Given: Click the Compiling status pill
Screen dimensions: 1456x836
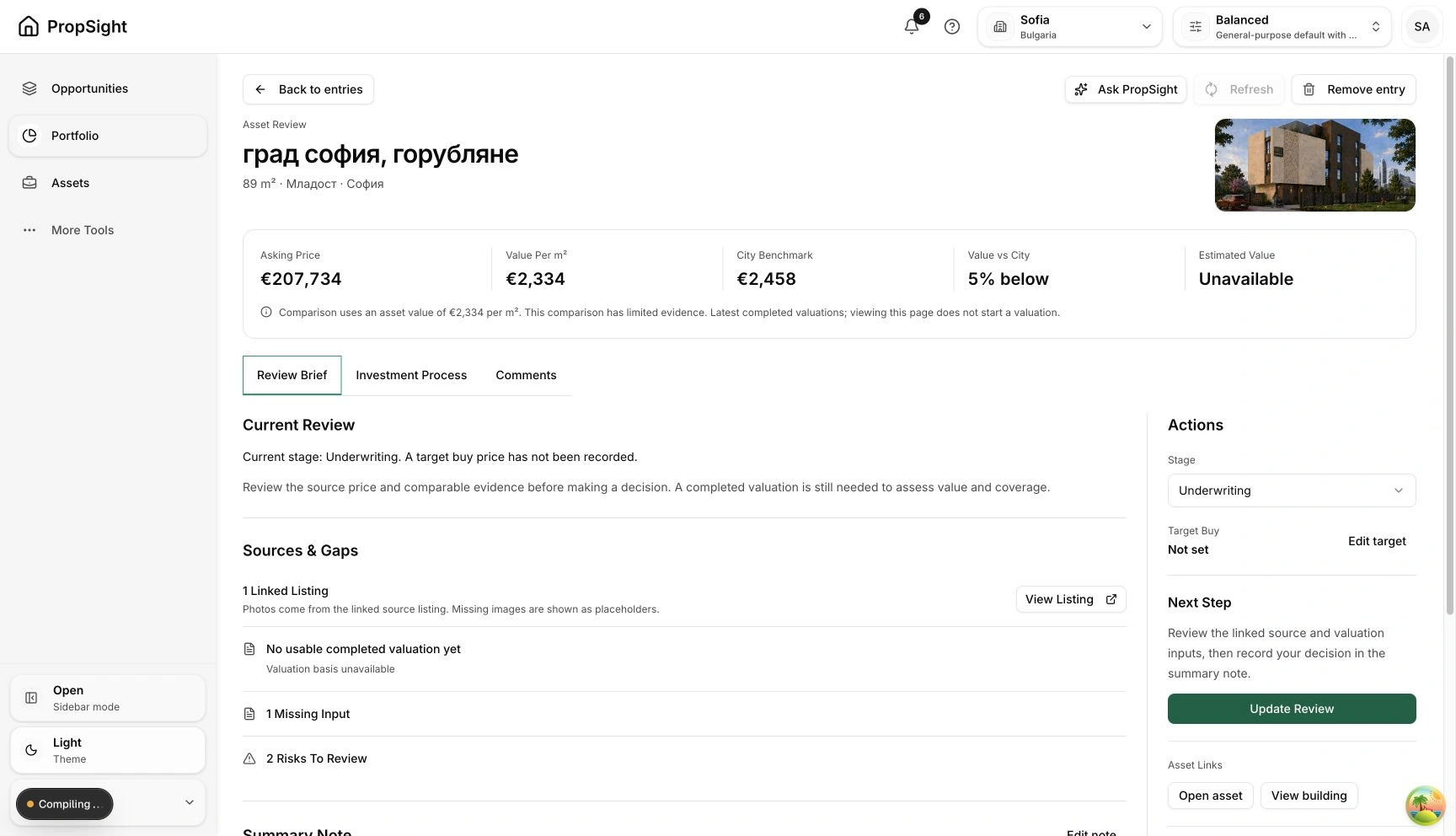Looking at the screenshot, I should tap(64, 804).
